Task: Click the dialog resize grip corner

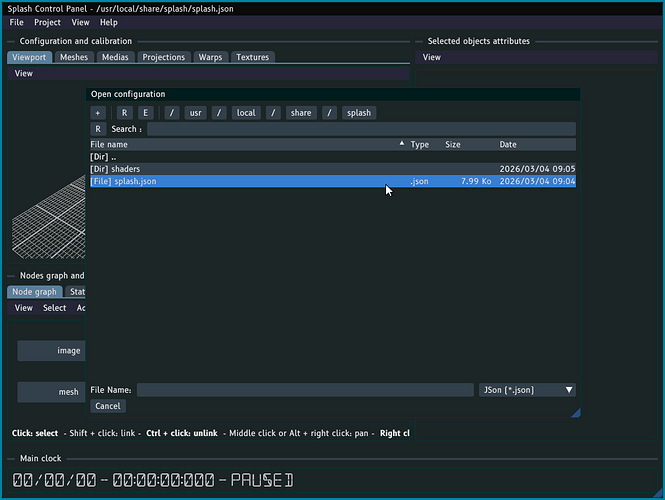Action: click(x=575, y=412)
